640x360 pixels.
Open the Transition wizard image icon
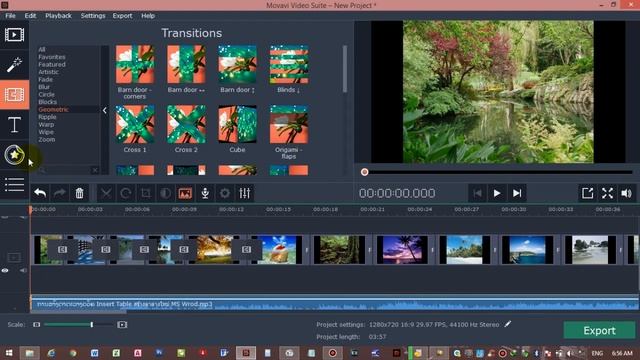point(185,193)
